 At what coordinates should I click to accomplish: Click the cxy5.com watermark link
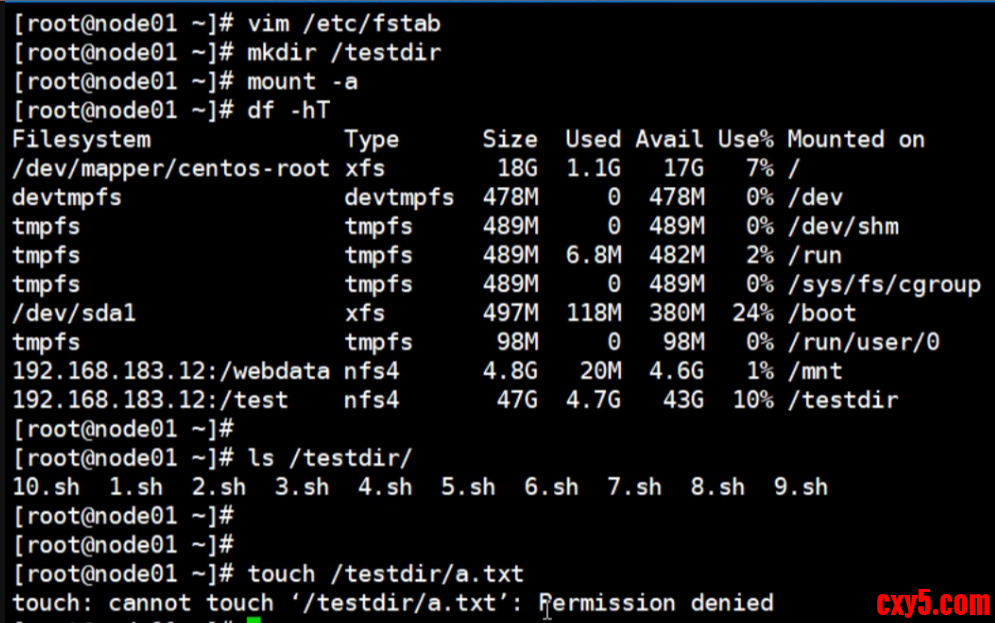[932, 604]
